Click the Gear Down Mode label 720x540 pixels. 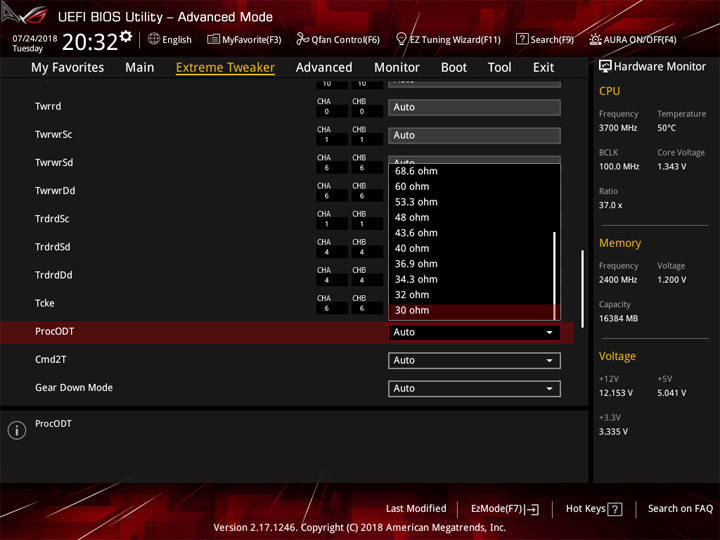74,388
